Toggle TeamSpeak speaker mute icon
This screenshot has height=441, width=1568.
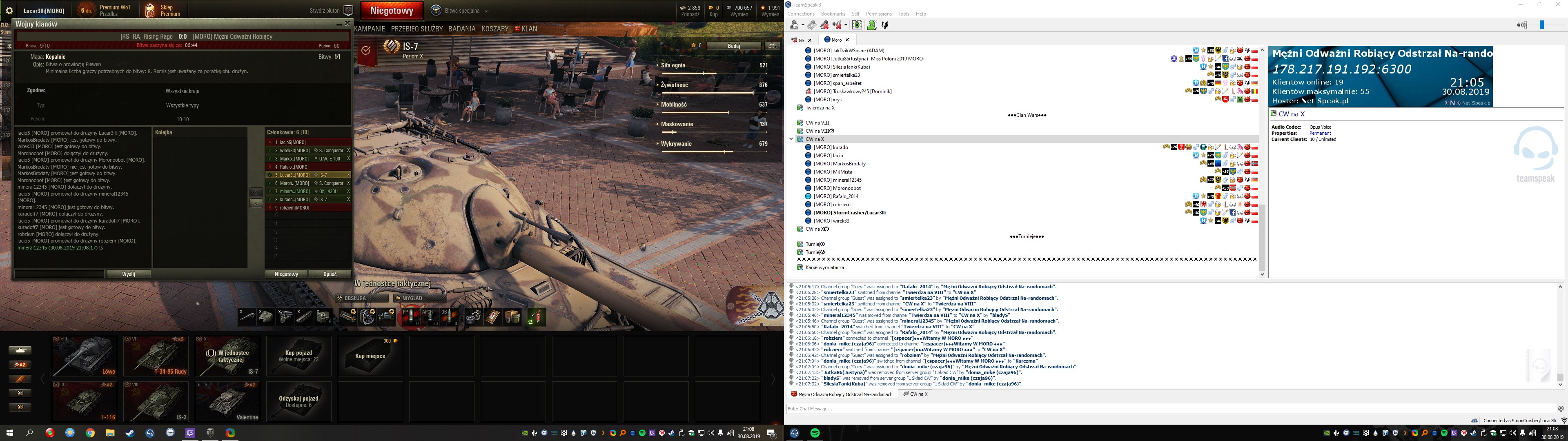tap(837, 26)
